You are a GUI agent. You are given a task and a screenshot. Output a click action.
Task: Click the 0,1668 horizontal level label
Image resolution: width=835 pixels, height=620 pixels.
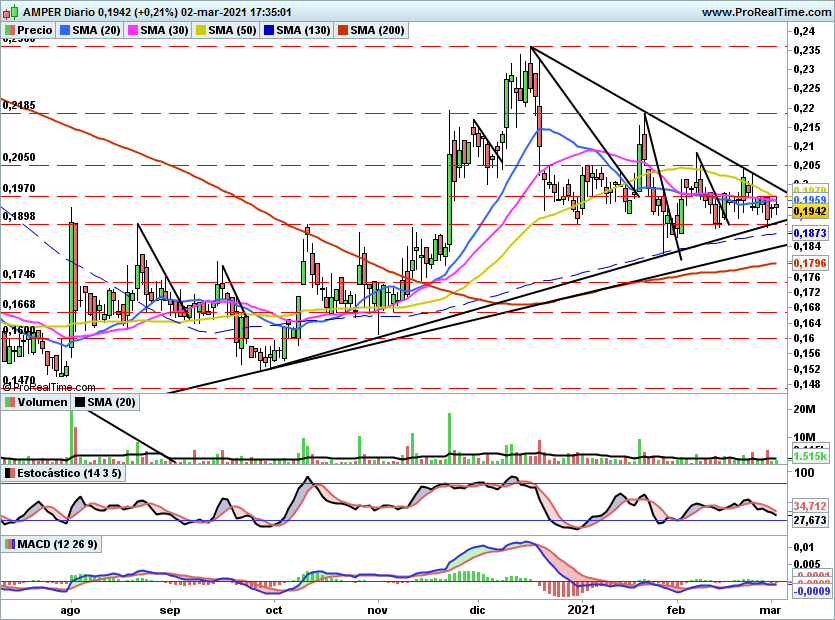(19, 304)
